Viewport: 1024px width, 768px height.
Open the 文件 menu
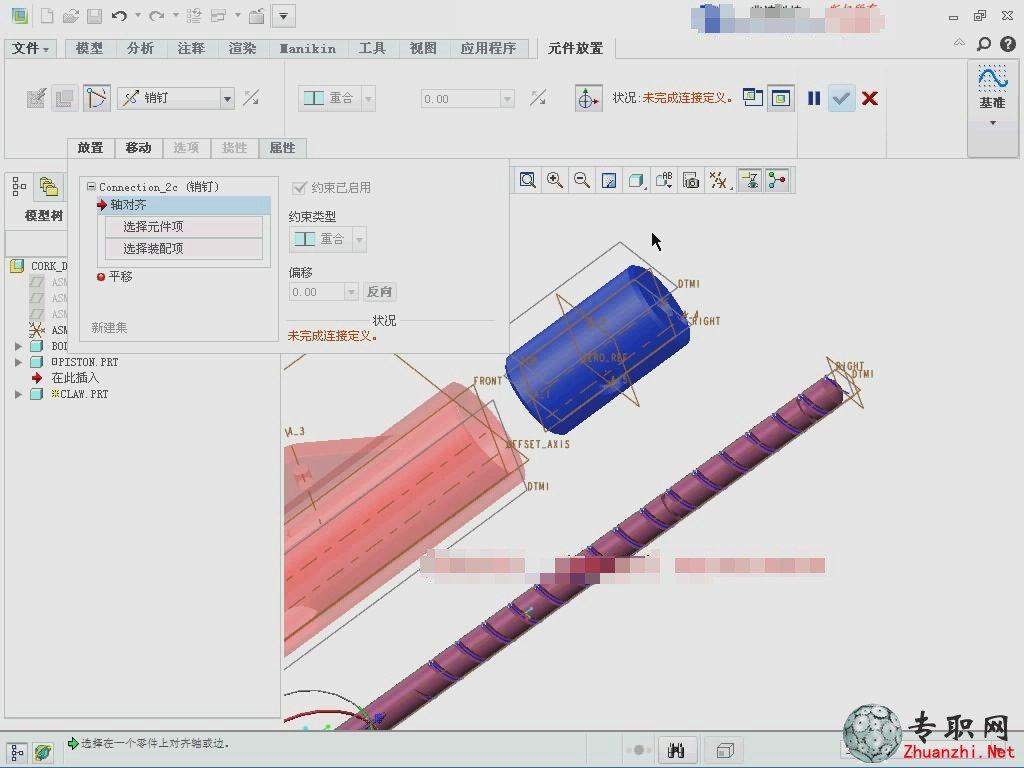point(30,48)
